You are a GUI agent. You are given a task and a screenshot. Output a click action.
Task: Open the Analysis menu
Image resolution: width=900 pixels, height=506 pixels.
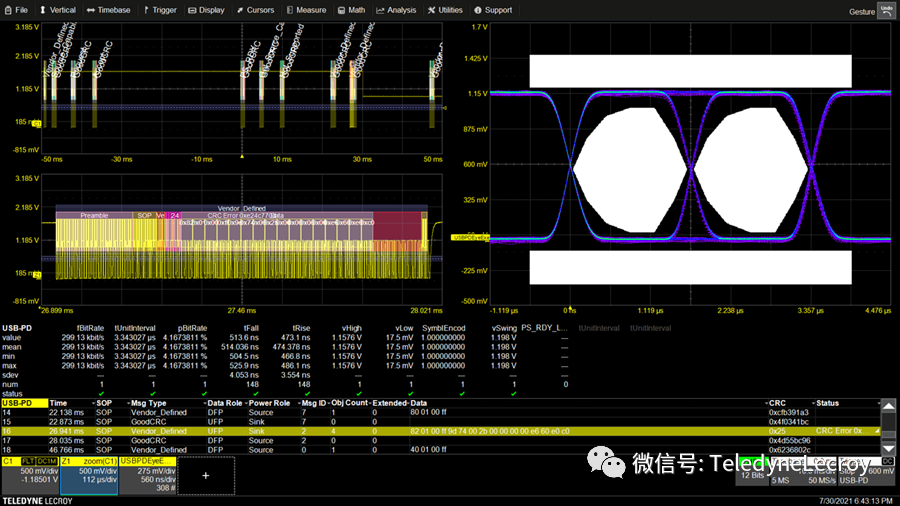click(x=397, y=10)
